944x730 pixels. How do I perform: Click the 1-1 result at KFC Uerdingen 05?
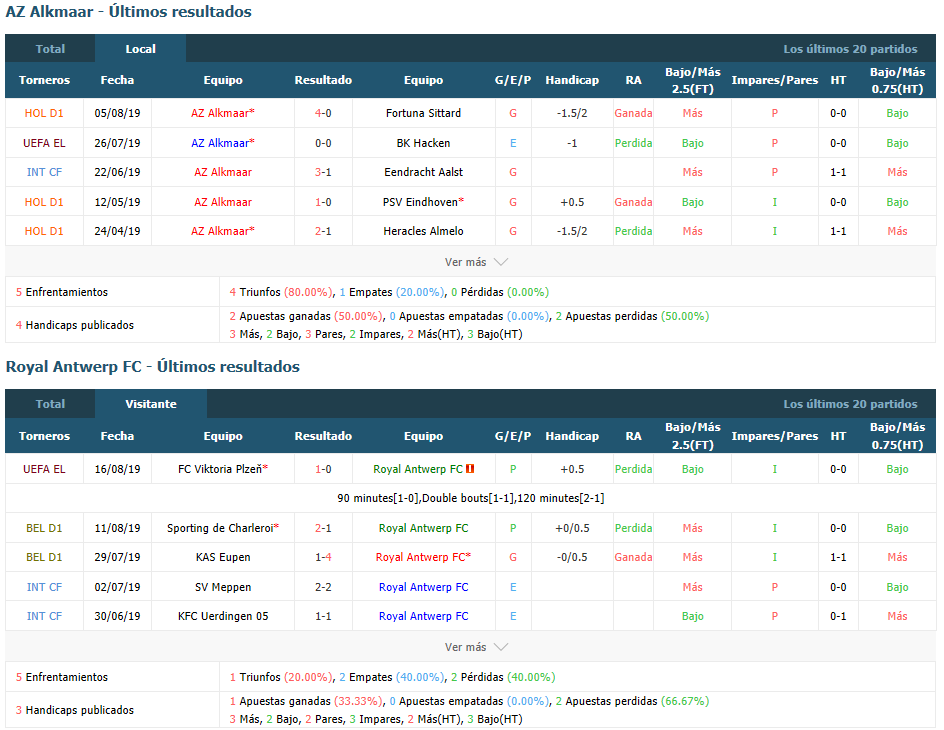tap(323, 616)
